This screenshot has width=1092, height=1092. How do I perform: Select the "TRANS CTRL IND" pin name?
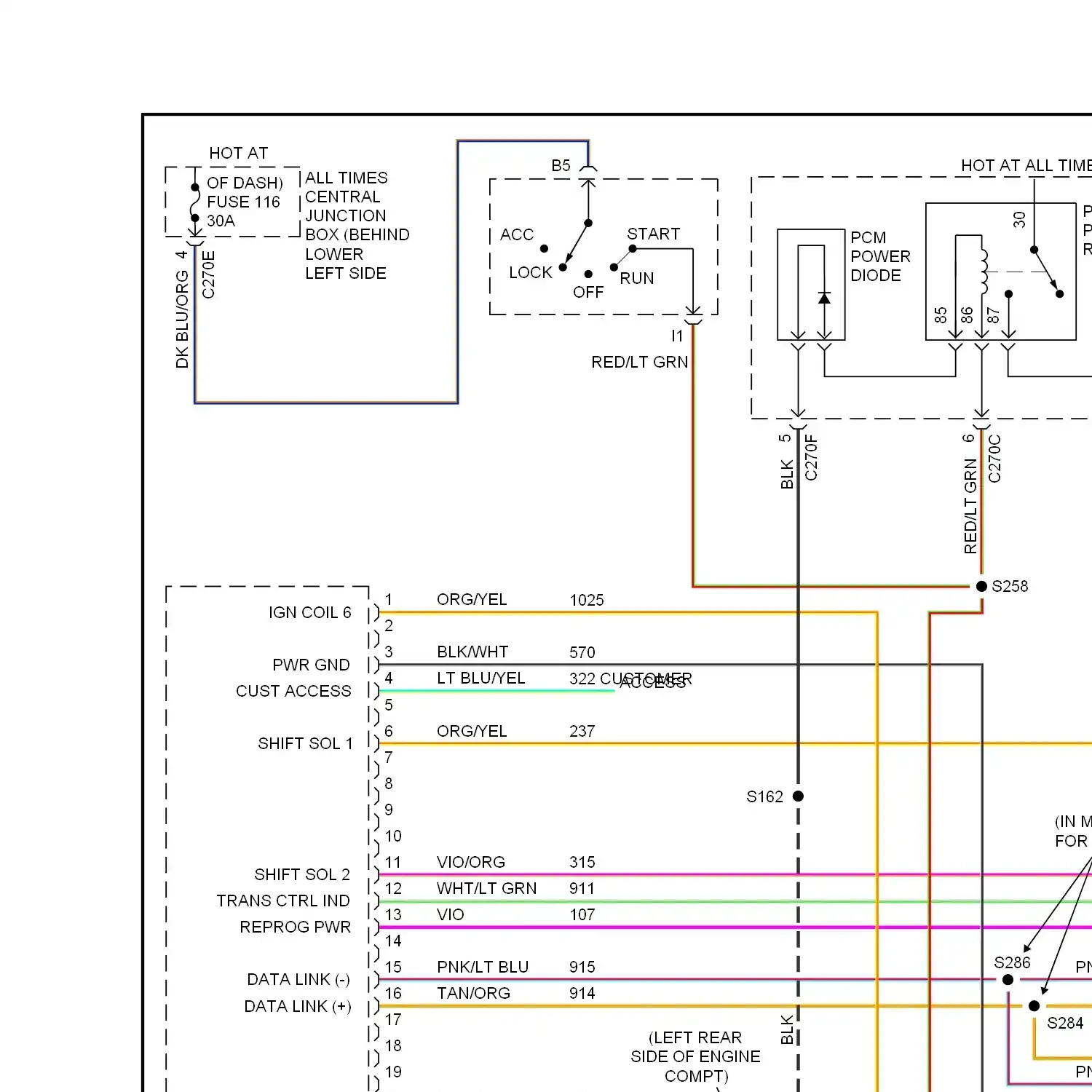coord(283,901)
